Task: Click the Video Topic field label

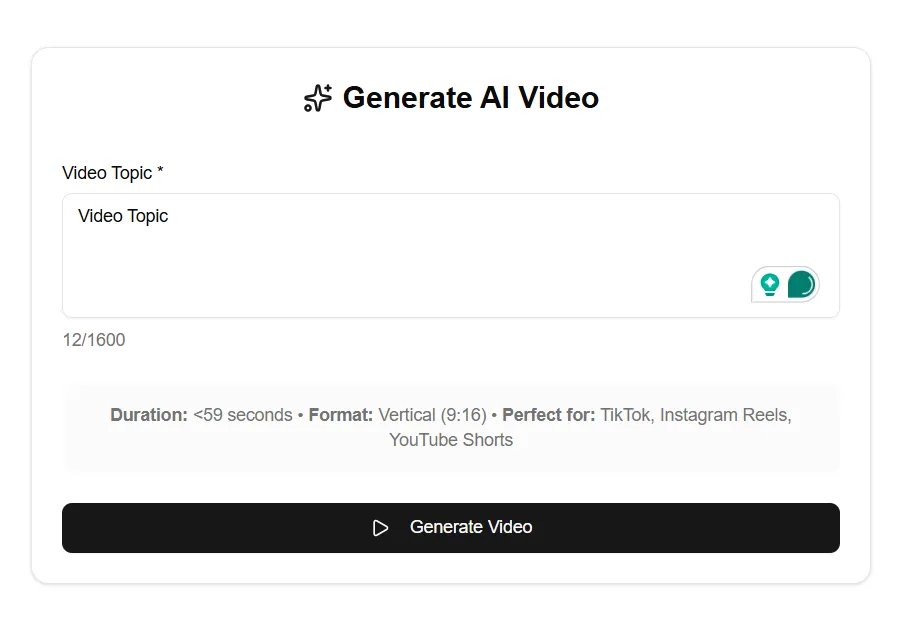Action: 112,173
